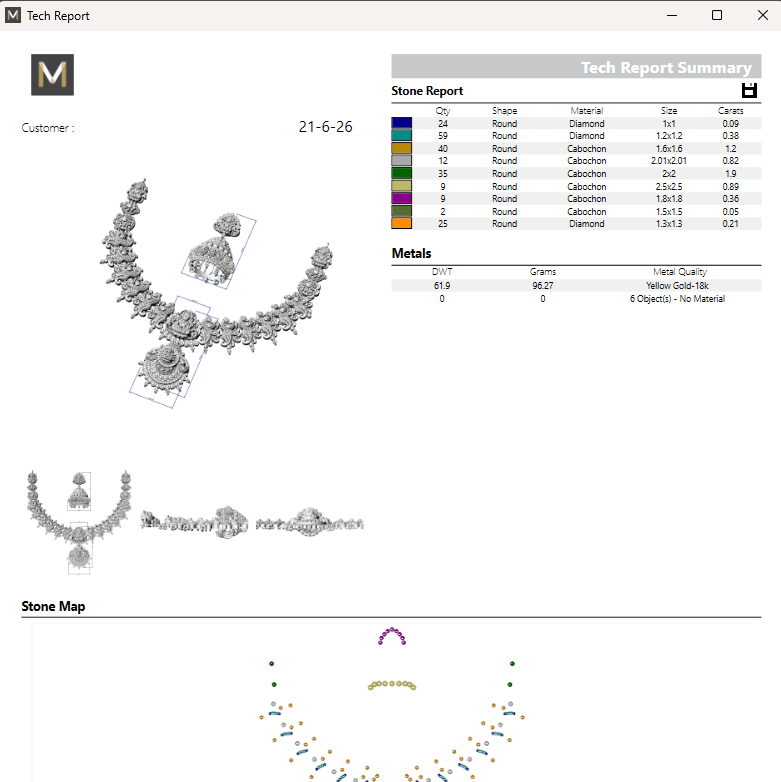781x782 pixels.
Task: Click the middle side-view necklace thumbnail
Action: (x=195, y=522)
